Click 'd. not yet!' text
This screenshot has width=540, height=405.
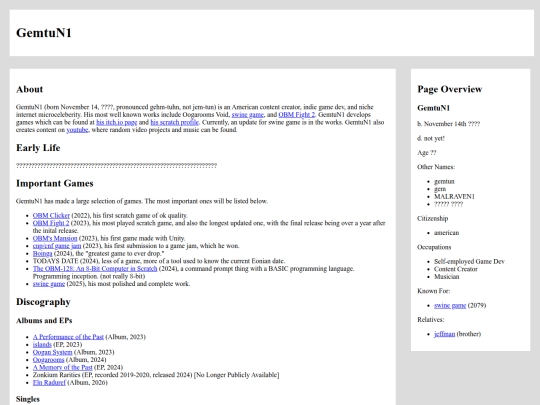point(431,138)
